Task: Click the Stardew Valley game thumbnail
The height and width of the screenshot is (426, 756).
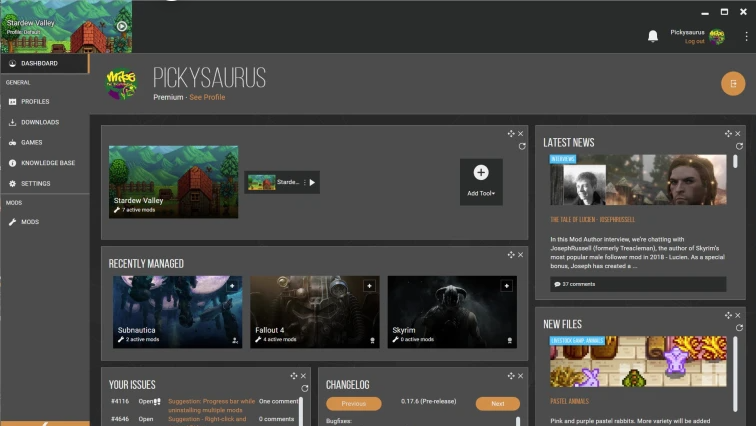Action: point(173,182)
